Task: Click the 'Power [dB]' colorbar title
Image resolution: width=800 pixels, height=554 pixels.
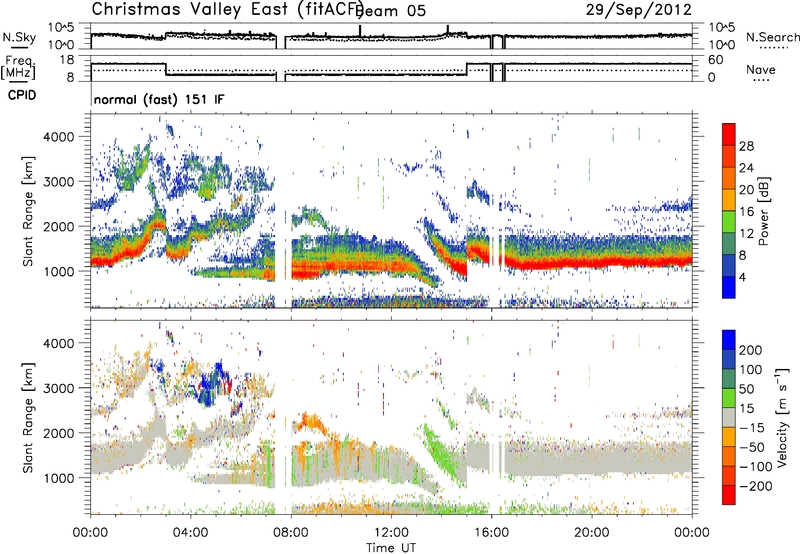Action: coord(764,211)
